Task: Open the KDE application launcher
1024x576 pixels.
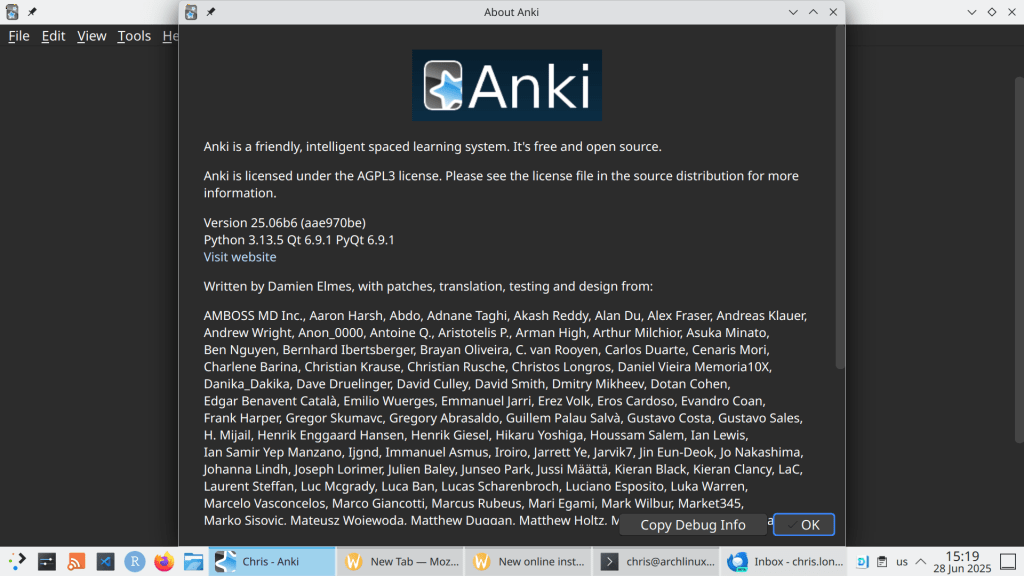Action: tap(17, 562)
